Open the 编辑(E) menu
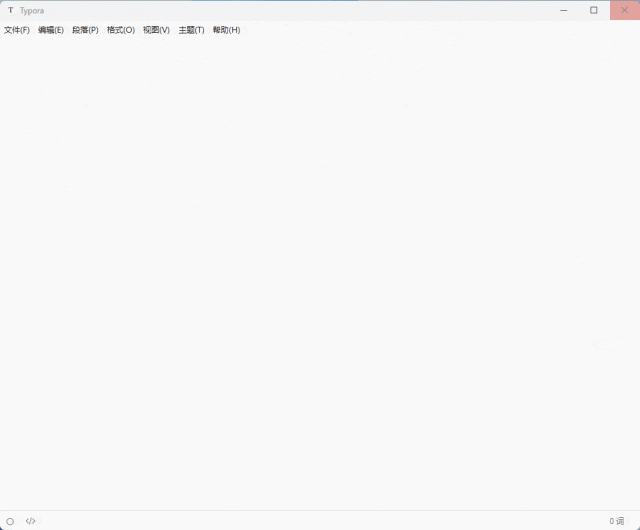 tap(51, 30)
